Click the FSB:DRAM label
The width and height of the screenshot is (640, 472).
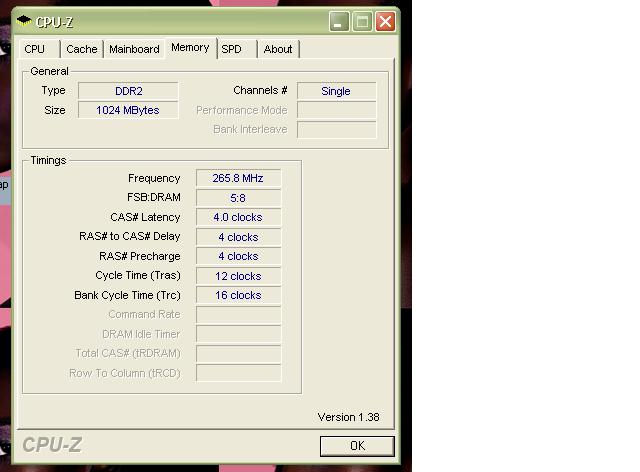click(x=153, y=198)
